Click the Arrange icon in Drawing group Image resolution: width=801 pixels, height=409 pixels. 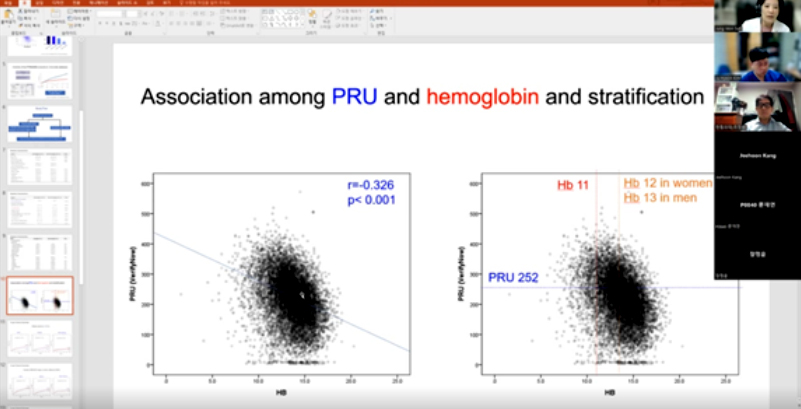pyautogui.click(x=312, y=17)
